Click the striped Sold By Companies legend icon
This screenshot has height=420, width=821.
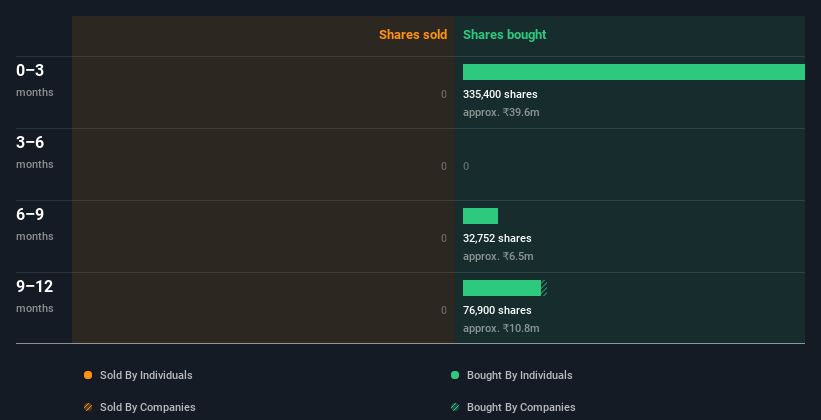tap(88, 407)
